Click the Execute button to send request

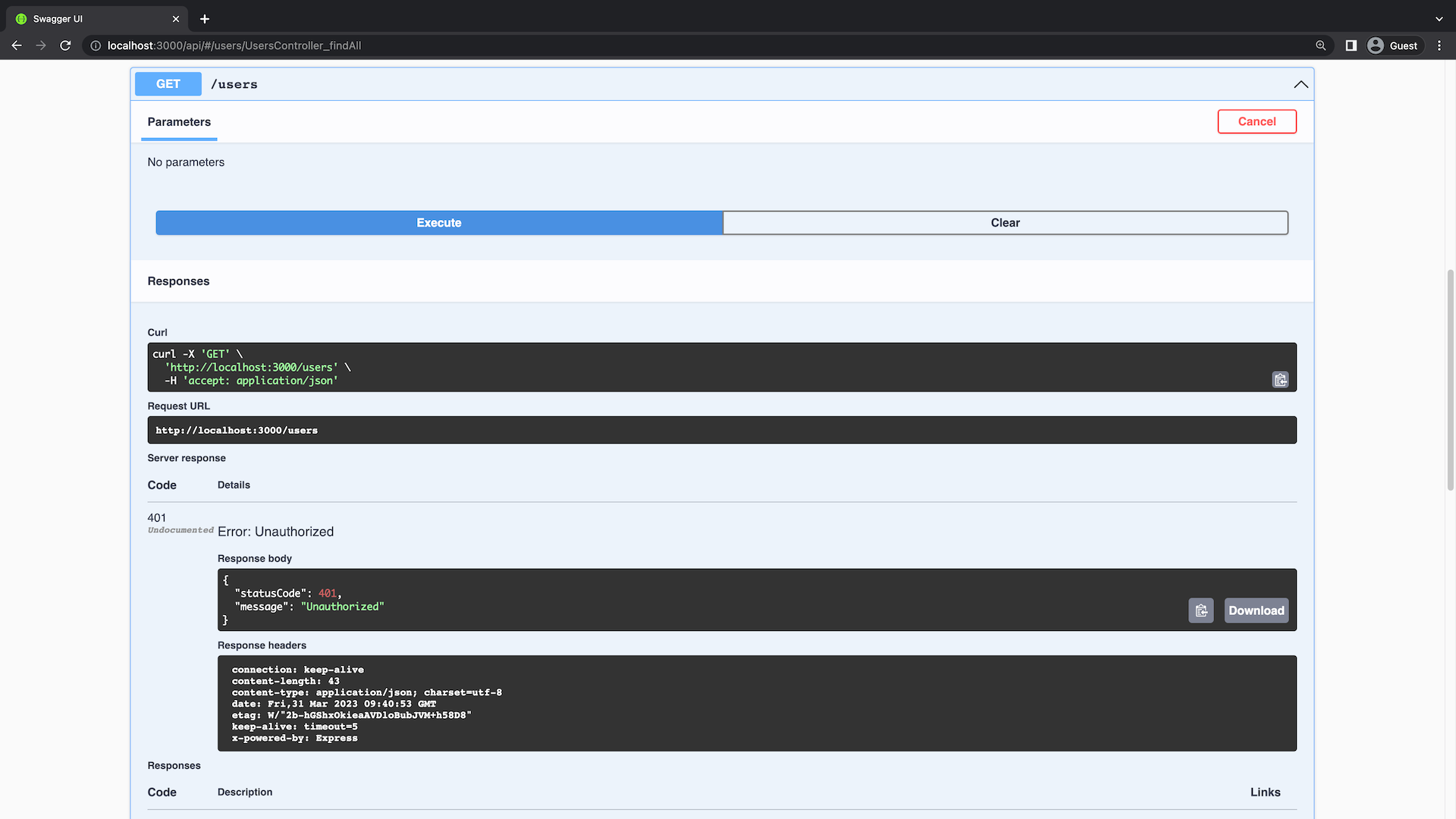pyautogui.click(x=439, y=222)
